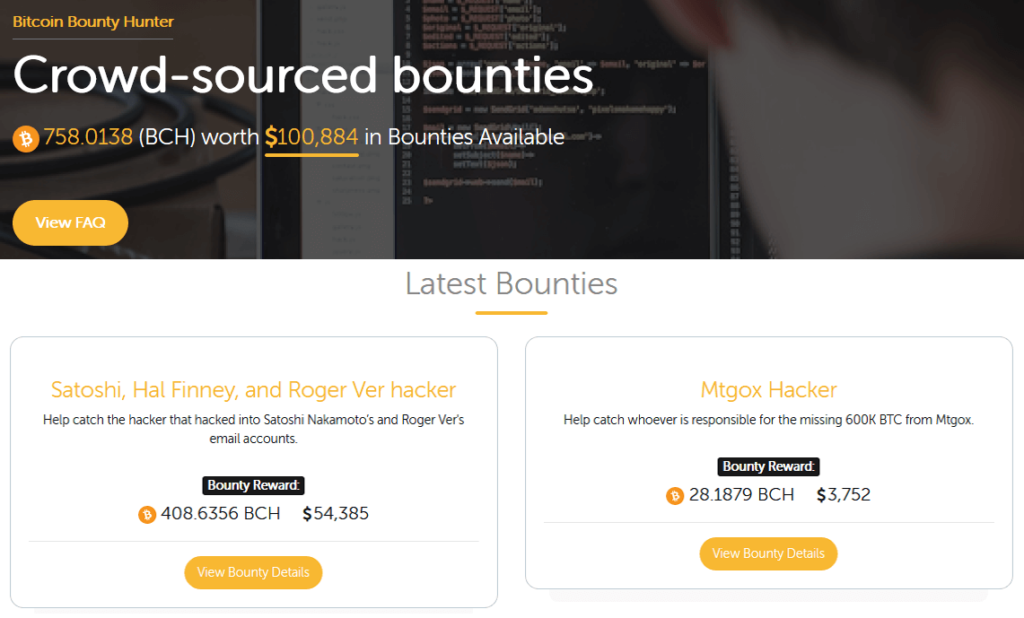Open the Mtgox Hacker bounty title
This screenshot has width=1024, height=618.
click(x=768, y=390)
